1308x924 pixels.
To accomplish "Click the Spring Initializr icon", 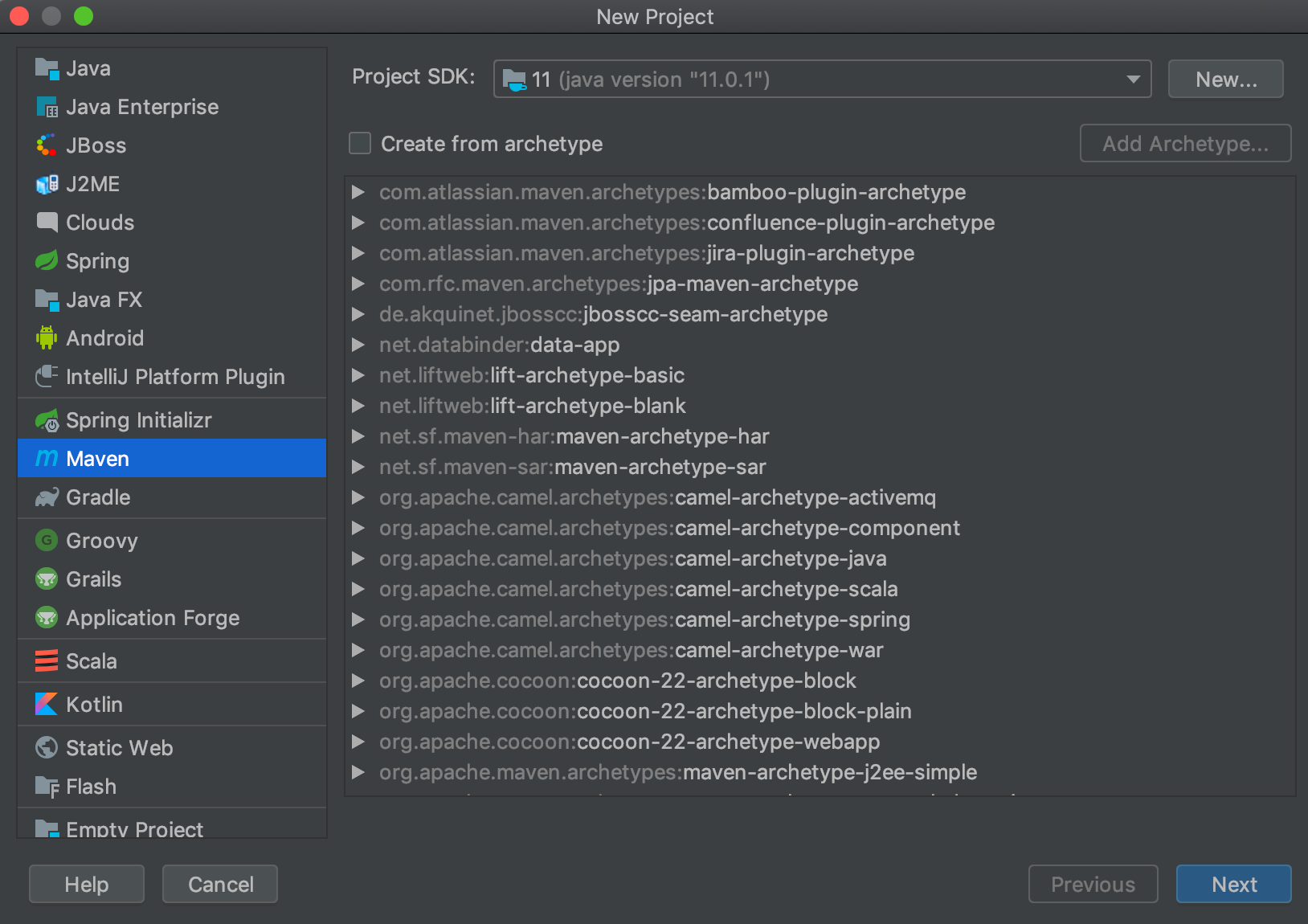I will pos(47,419).
